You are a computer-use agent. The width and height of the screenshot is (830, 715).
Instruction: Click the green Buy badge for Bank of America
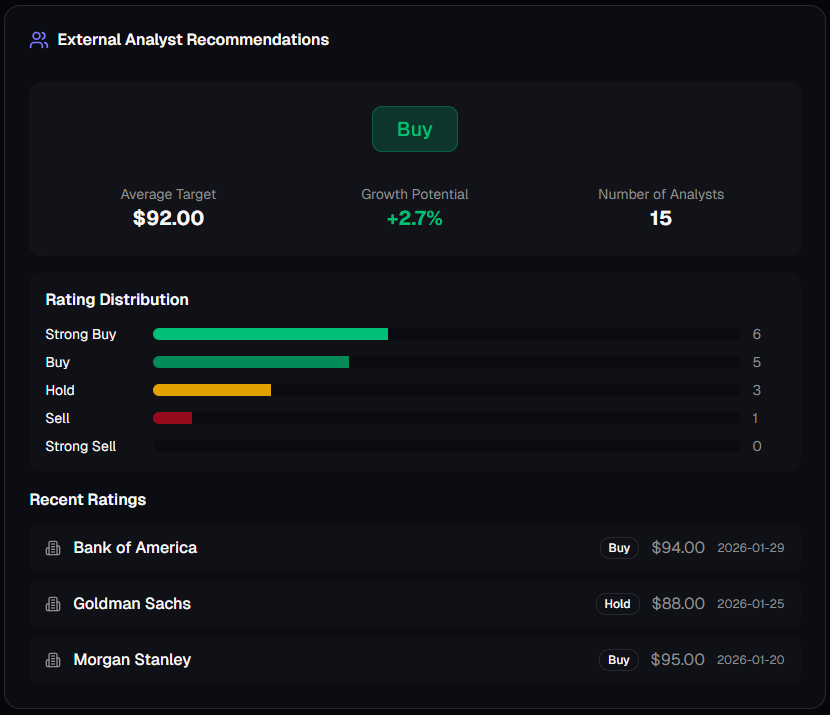coord(619,548)
